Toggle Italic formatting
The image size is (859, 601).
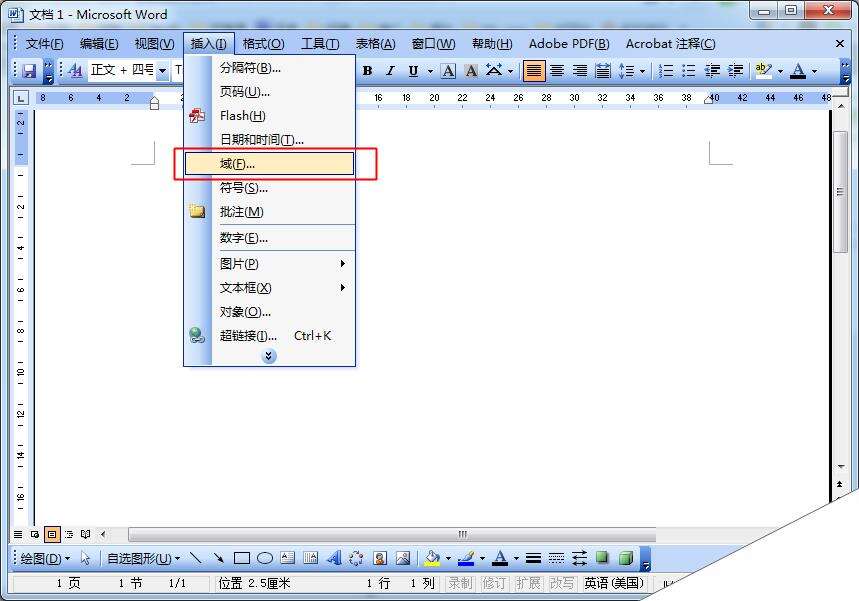coord(390,71)
